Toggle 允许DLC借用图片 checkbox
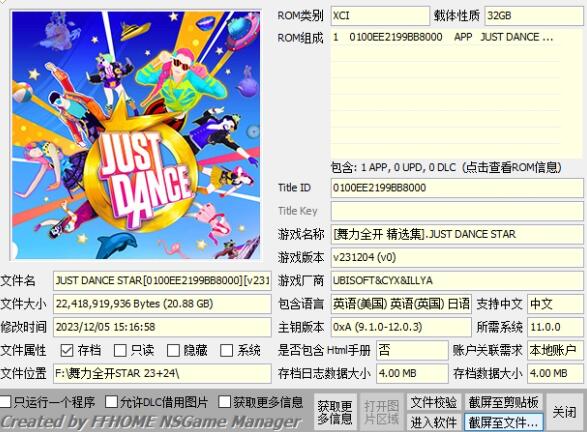 point(111,402)
